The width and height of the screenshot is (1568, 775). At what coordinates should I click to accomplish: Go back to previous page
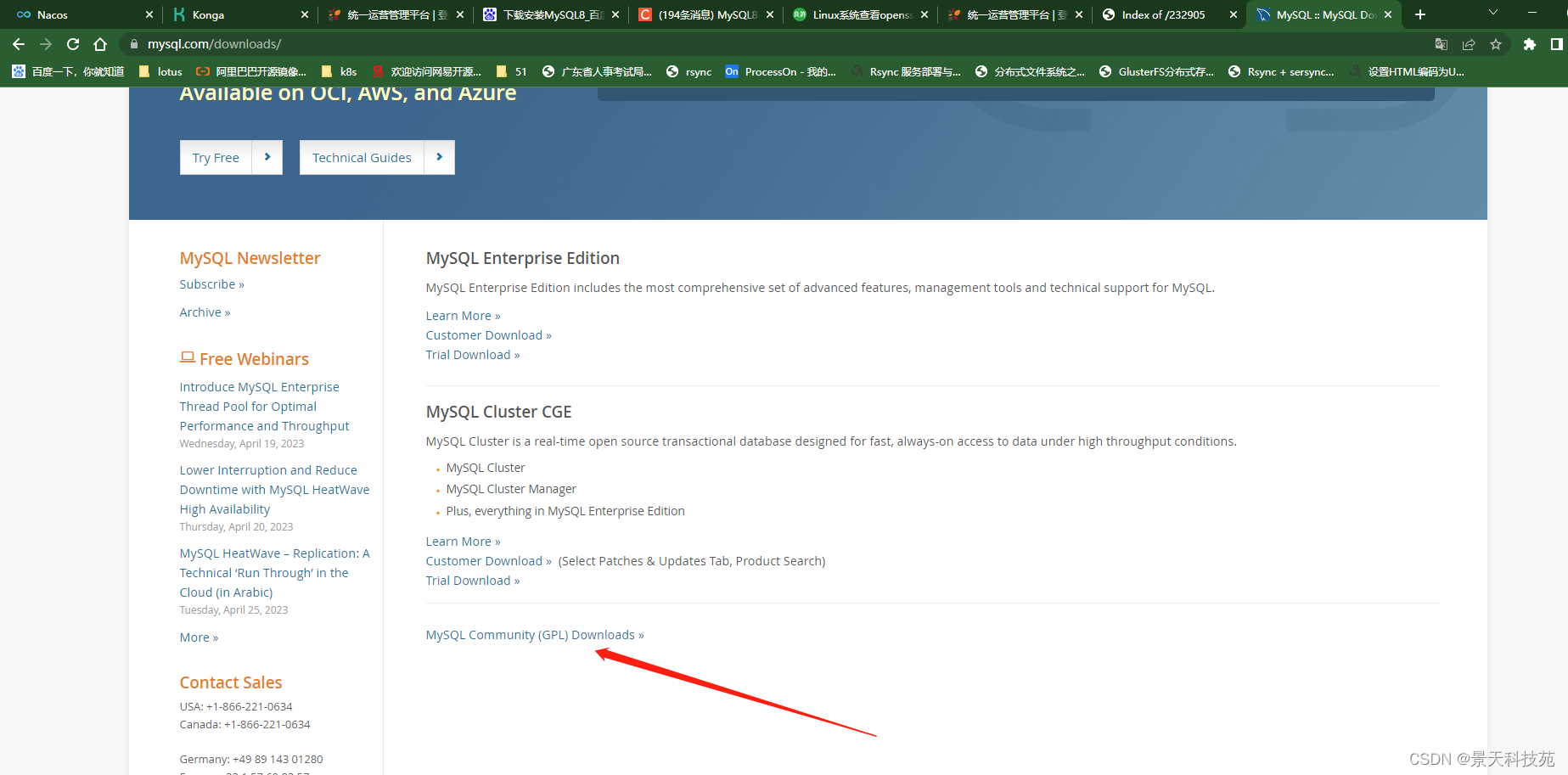(19, 44)
